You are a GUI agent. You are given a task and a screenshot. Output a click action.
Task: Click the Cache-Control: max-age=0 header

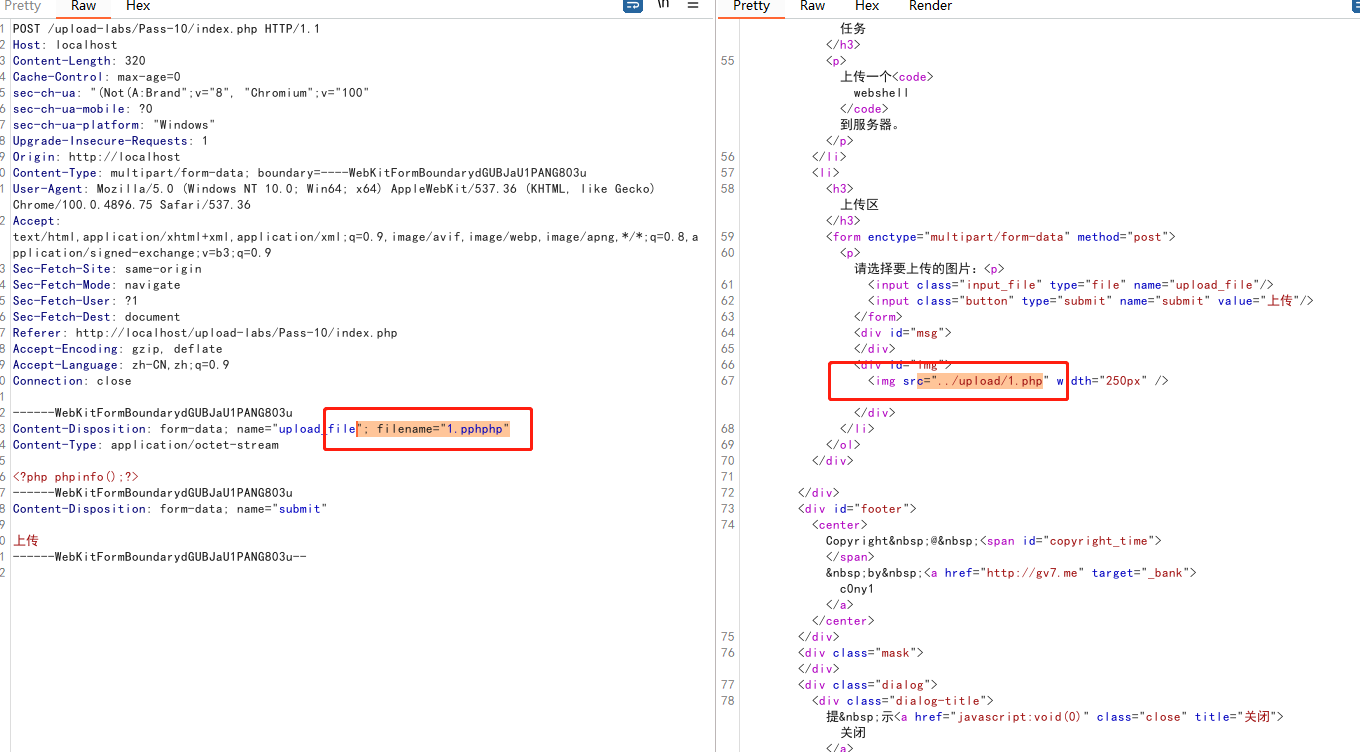pyautogui.click(x=97, y=77)
